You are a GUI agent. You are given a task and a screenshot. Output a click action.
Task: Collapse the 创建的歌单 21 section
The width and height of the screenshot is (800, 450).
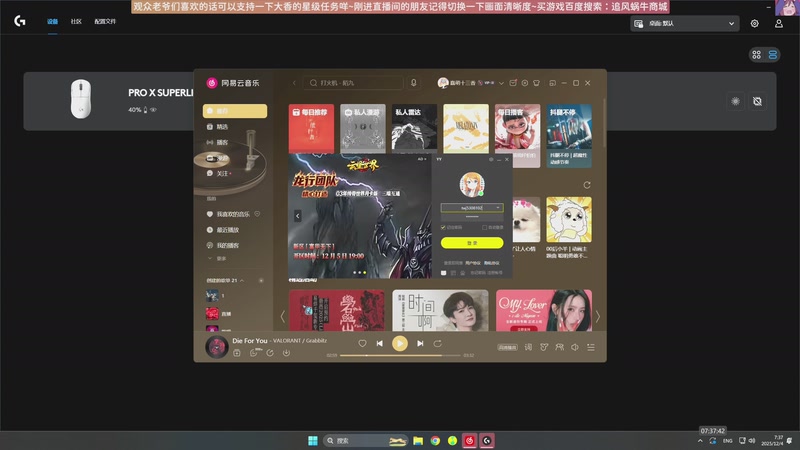tap(242, 280)
